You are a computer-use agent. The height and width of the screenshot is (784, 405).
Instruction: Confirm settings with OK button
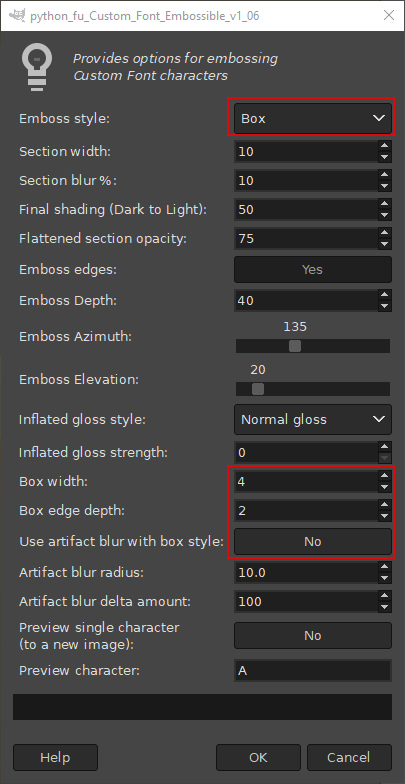click(x=258, y=758)
